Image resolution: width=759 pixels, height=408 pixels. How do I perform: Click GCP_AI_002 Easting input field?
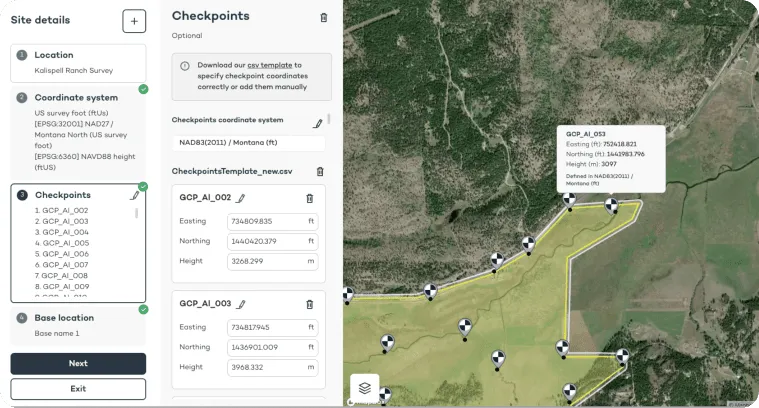click(x=265, y=221)
